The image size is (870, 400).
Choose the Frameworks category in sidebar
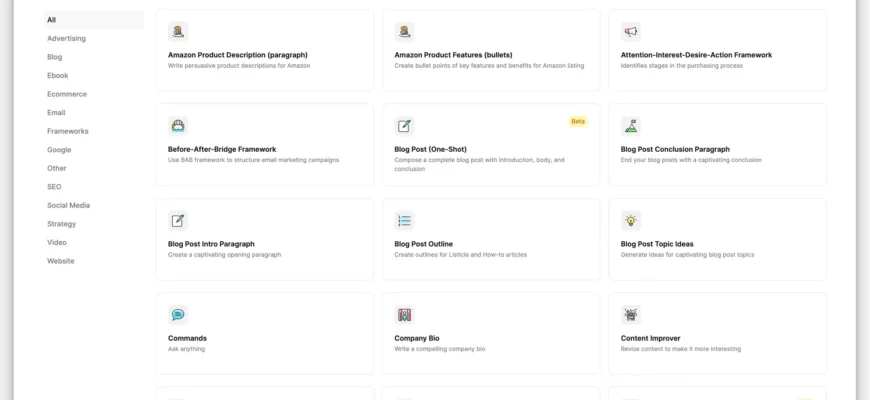click(68, 131)
